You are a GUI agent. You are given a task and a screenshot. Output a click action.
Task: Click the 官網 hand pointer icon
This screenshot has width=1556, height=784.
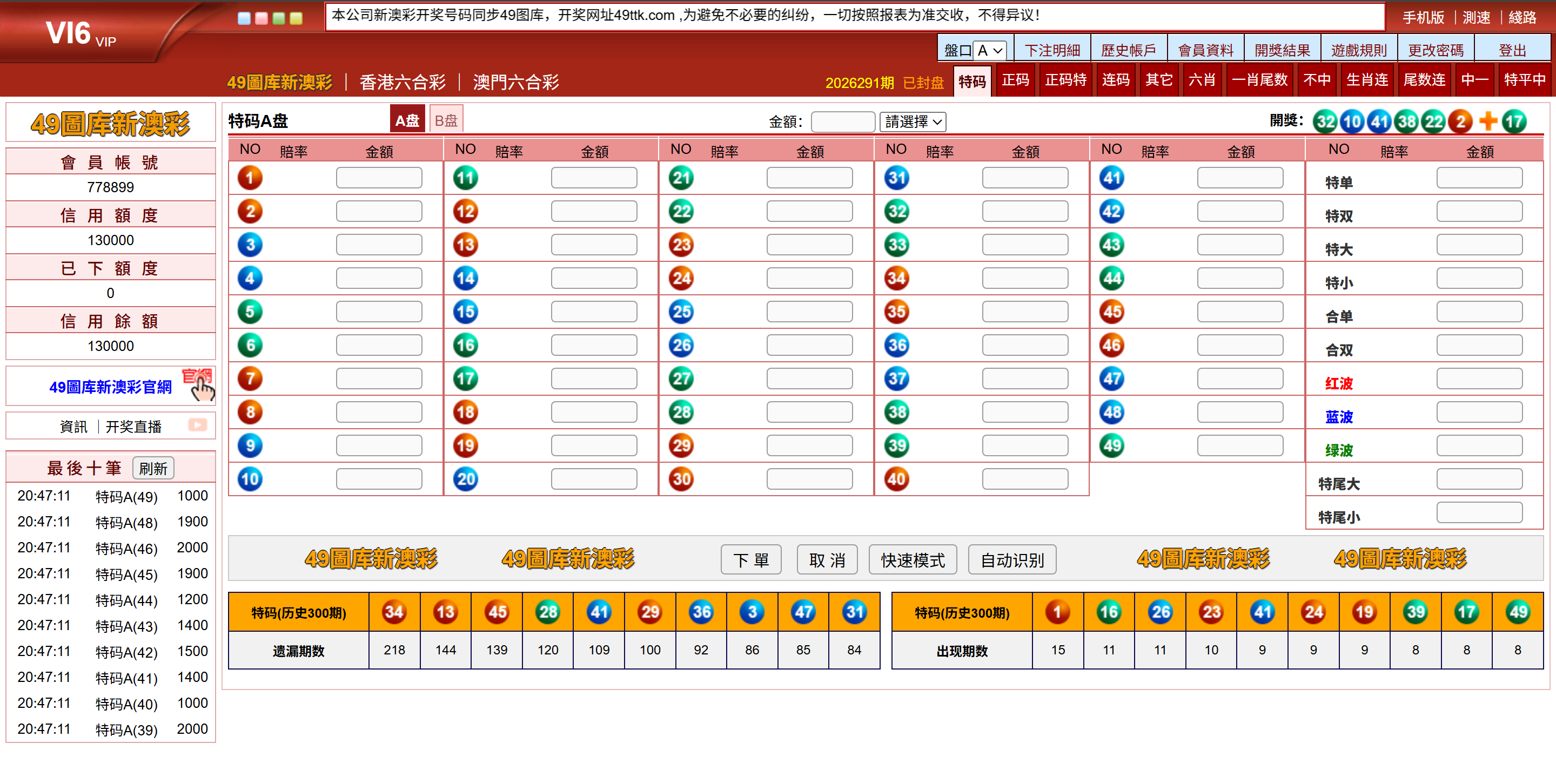[x=198, y=384]
